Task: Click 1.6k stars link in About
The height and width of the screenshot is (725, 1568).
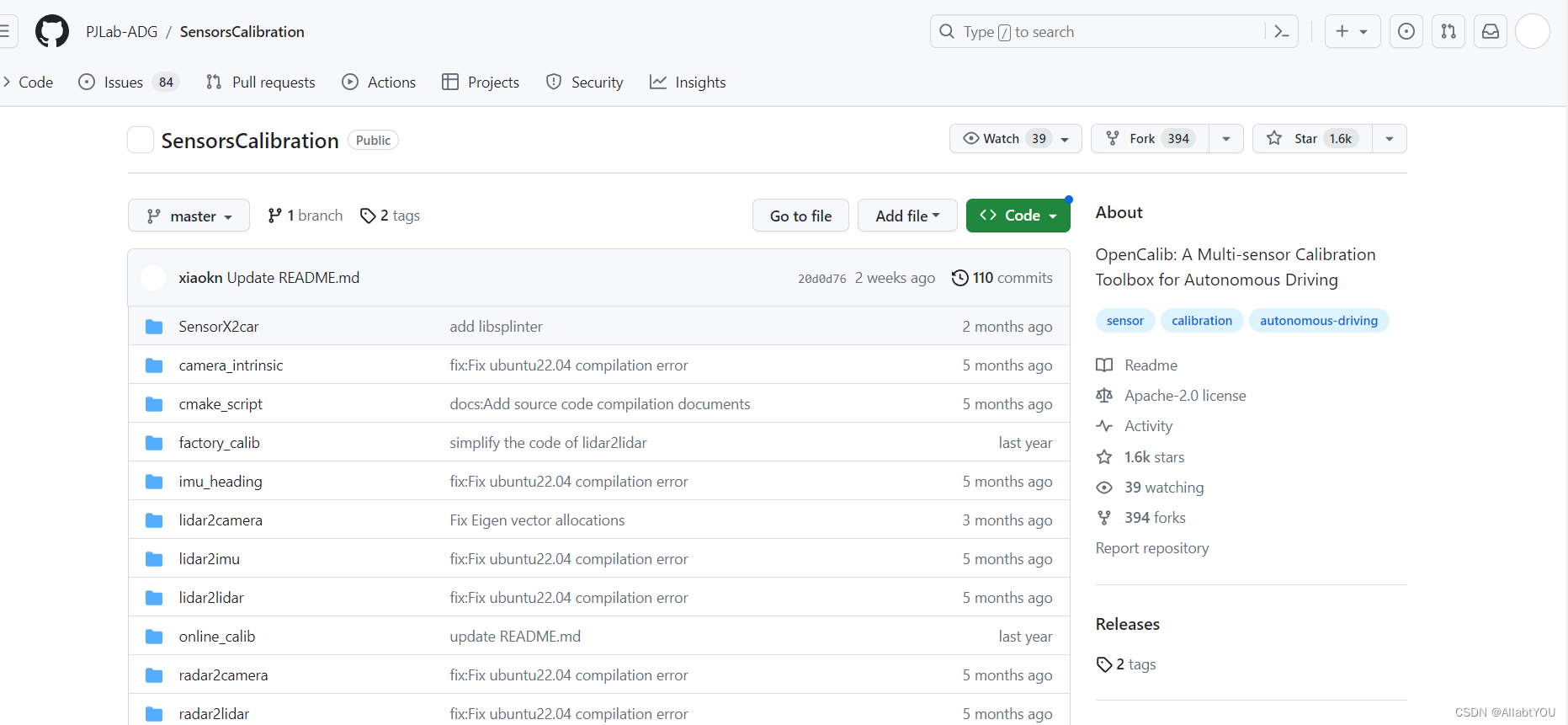Action: point(1154,457)
